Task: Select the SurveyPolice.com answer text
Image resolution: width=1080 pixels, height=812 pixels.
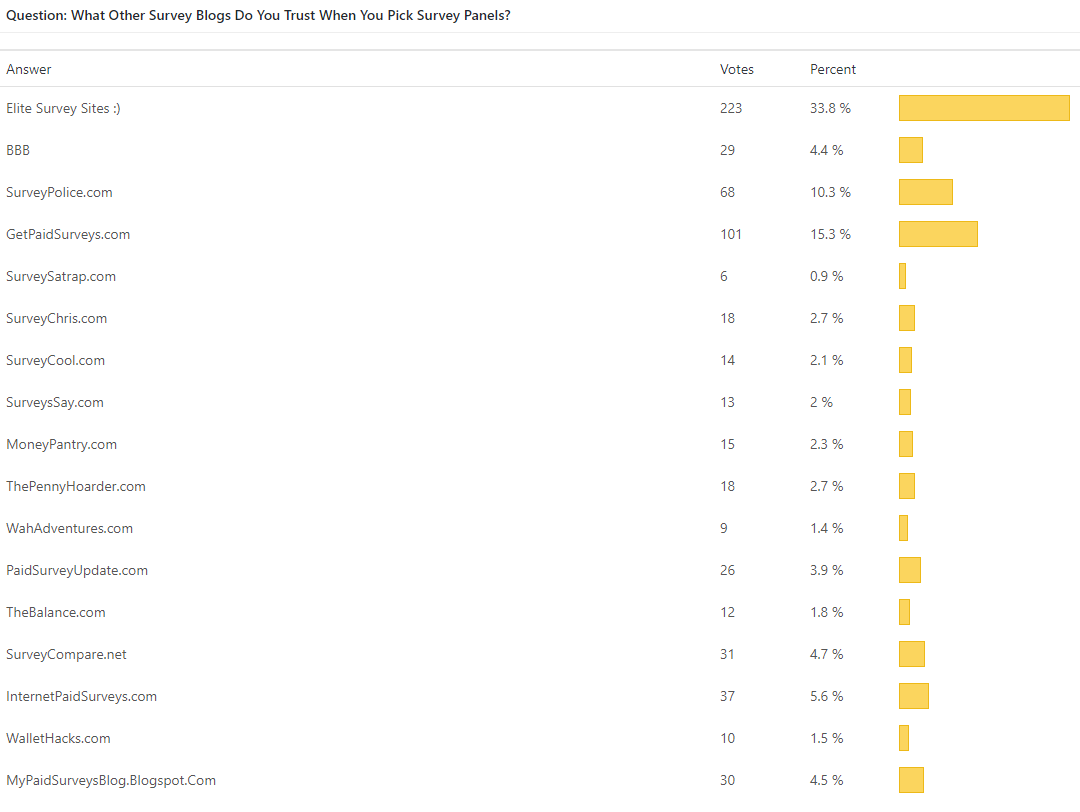Action: click(x=59, y=192)
